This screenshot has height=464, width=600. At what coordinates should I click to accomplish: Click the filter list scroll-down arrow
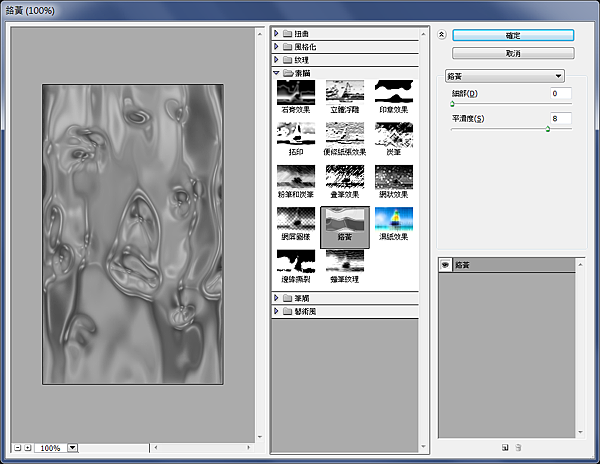[423, 446]
